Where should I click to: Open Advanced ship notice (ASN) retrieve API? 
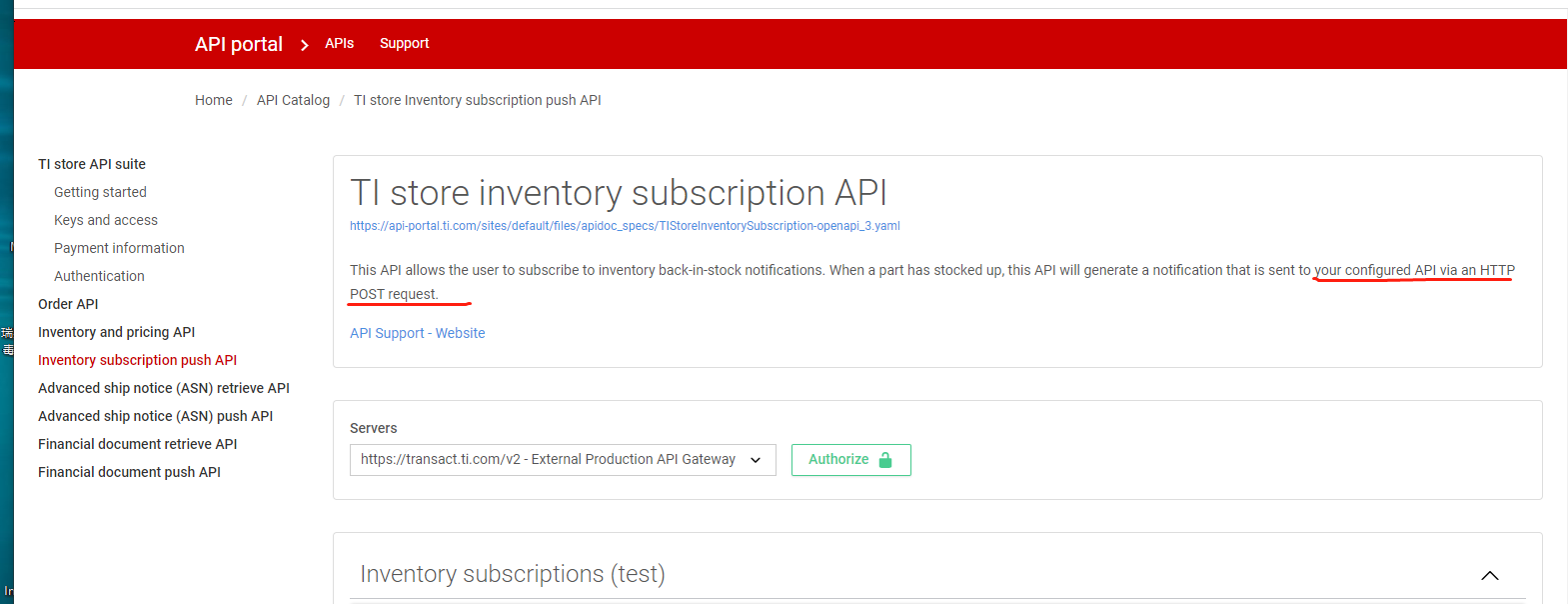tap(164, 388)
